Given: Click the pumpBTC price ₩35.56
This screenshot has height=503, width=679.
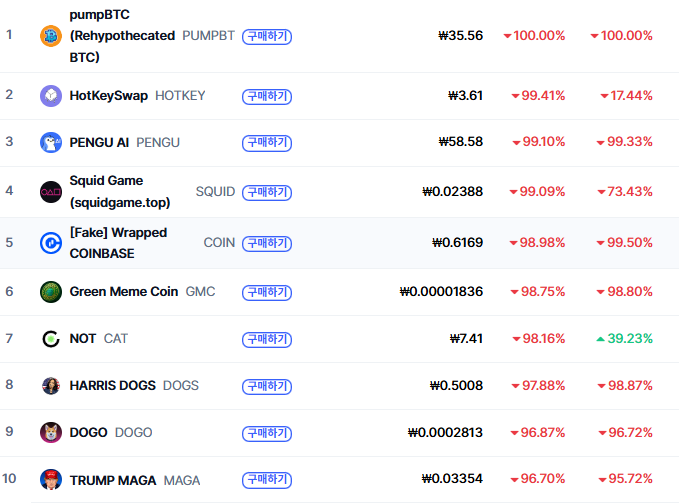Looking at the screenshot, I should tap(460, 36).
